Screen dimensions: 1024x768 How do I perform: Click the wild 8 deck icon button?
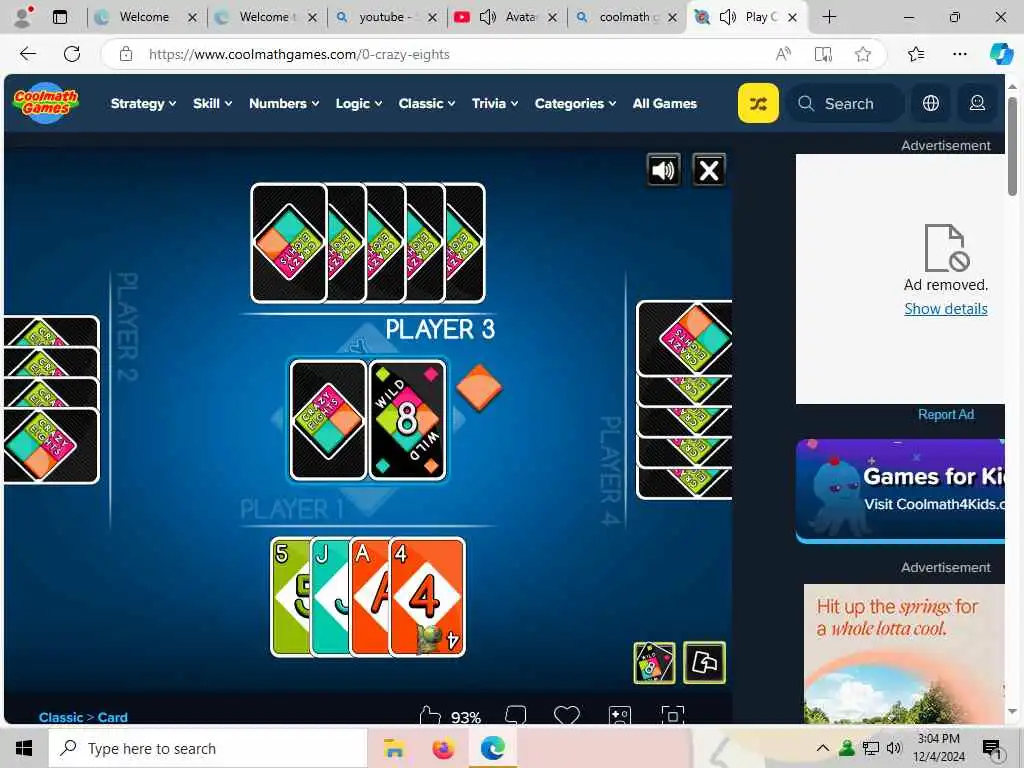[654, 663]
